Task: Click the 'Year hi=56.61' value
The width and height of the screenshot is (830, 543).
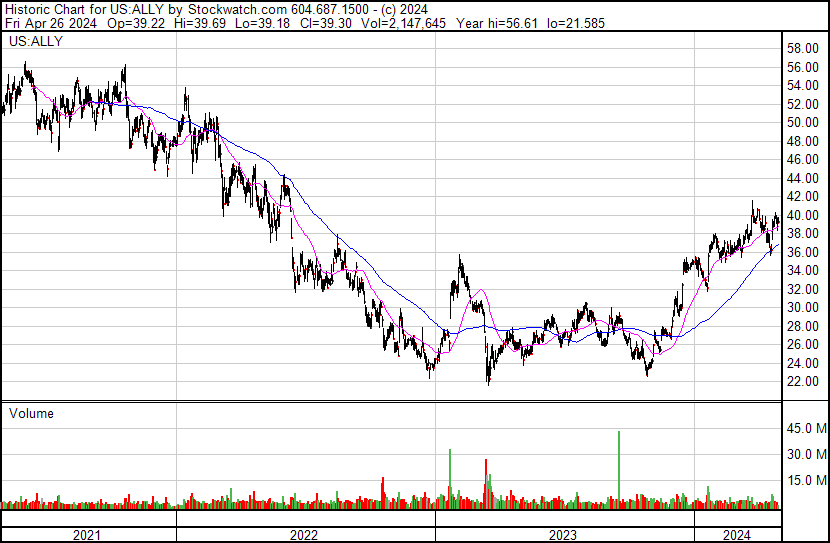Action: 497,23
